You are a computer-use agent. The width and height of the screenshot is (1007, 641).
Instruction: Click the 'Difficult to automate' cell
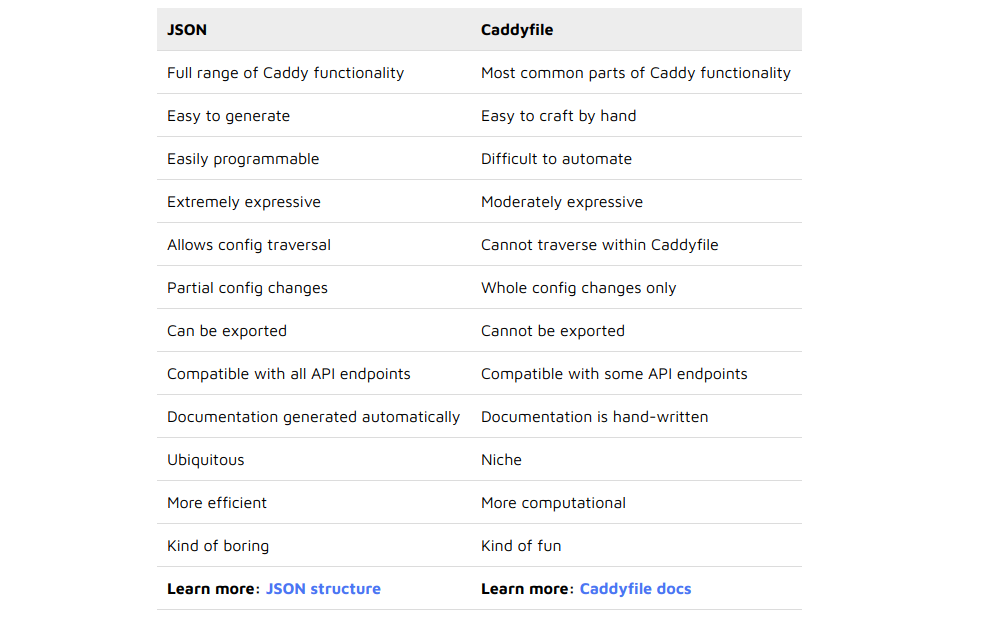click(556, 159)
